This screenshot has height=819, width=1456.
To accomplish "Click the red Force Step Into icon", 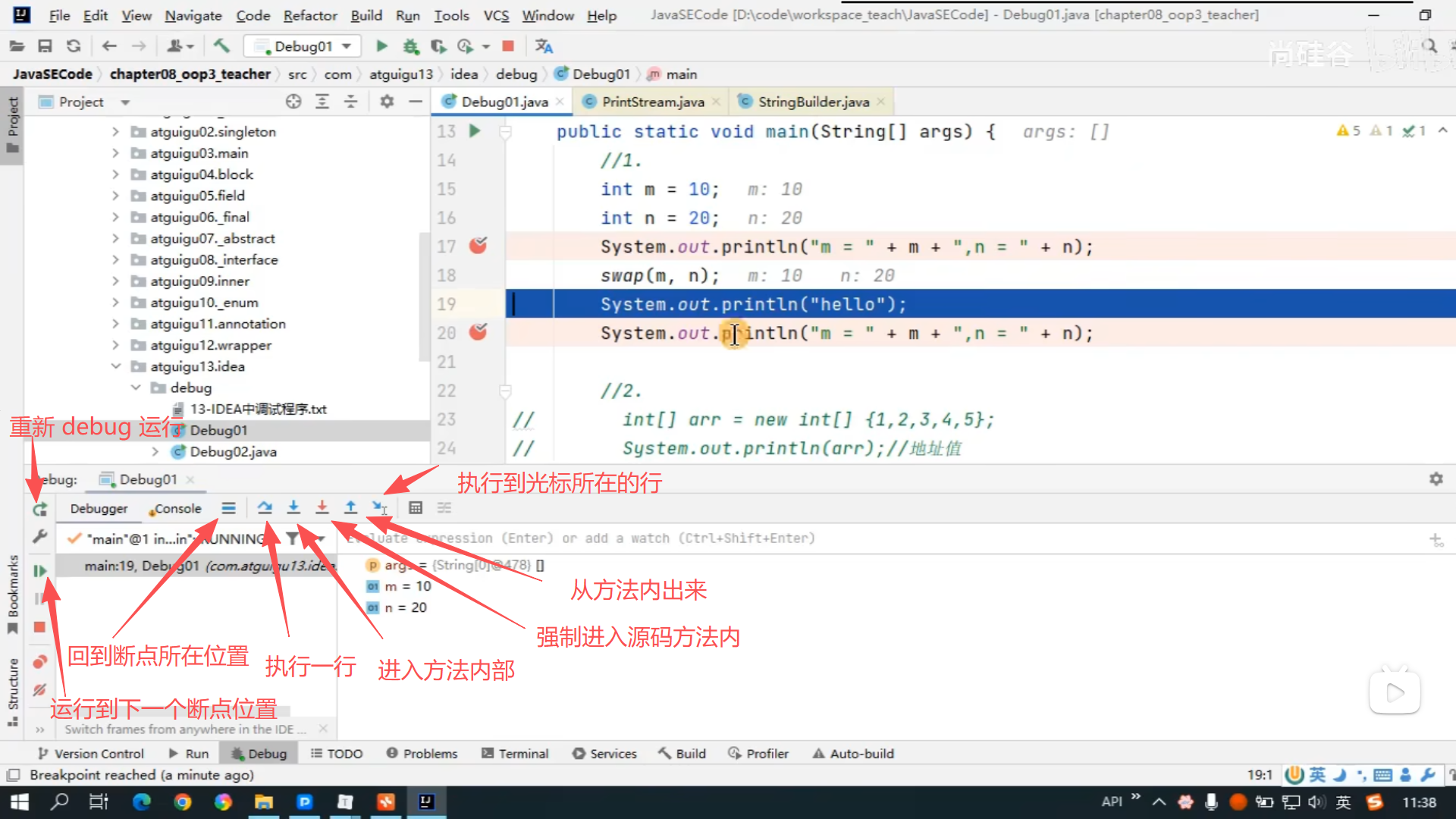I will click(x=322, y=508).
